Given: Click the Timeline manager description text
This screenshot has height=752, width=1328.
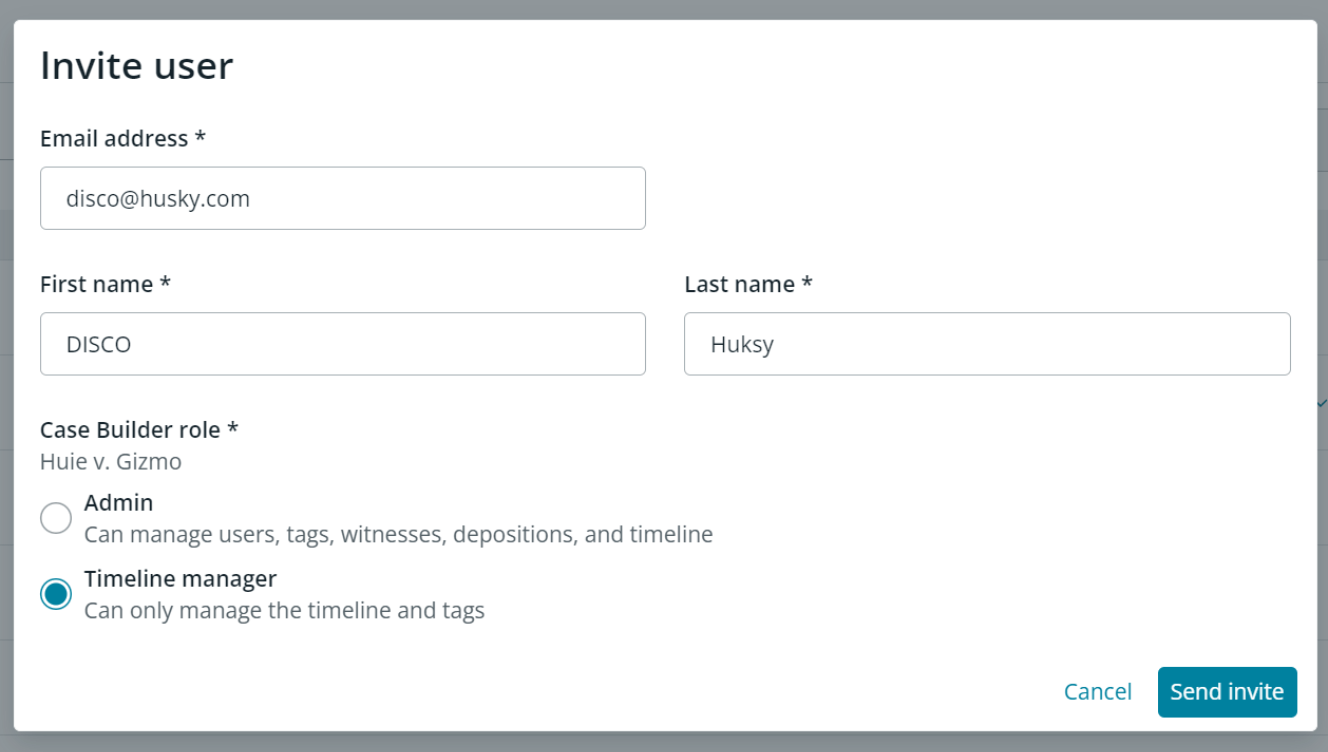Looking at the screenshot, I should (284, 611).
